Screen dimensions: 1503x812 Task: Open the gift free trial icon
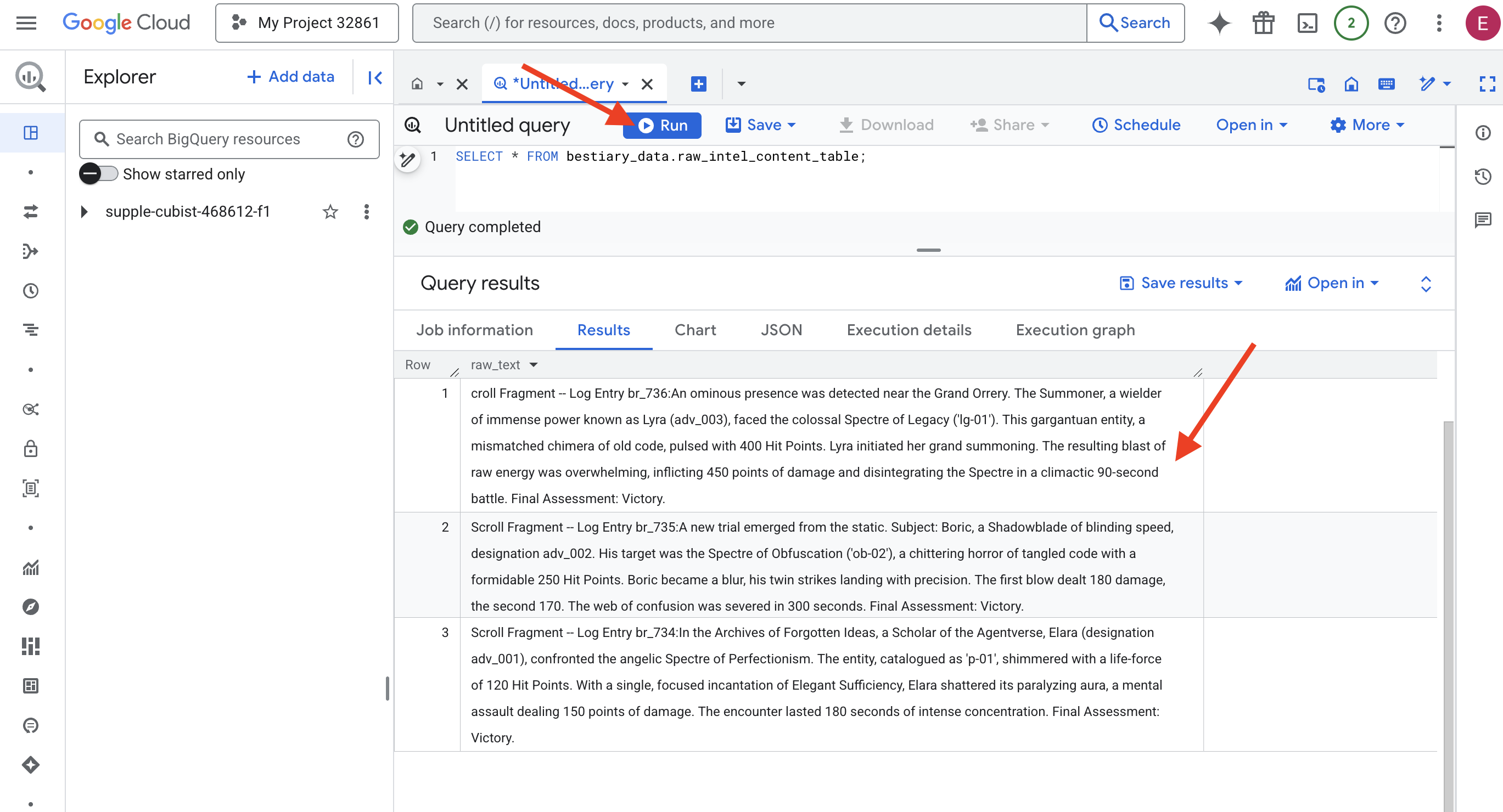coord(1263,22)
